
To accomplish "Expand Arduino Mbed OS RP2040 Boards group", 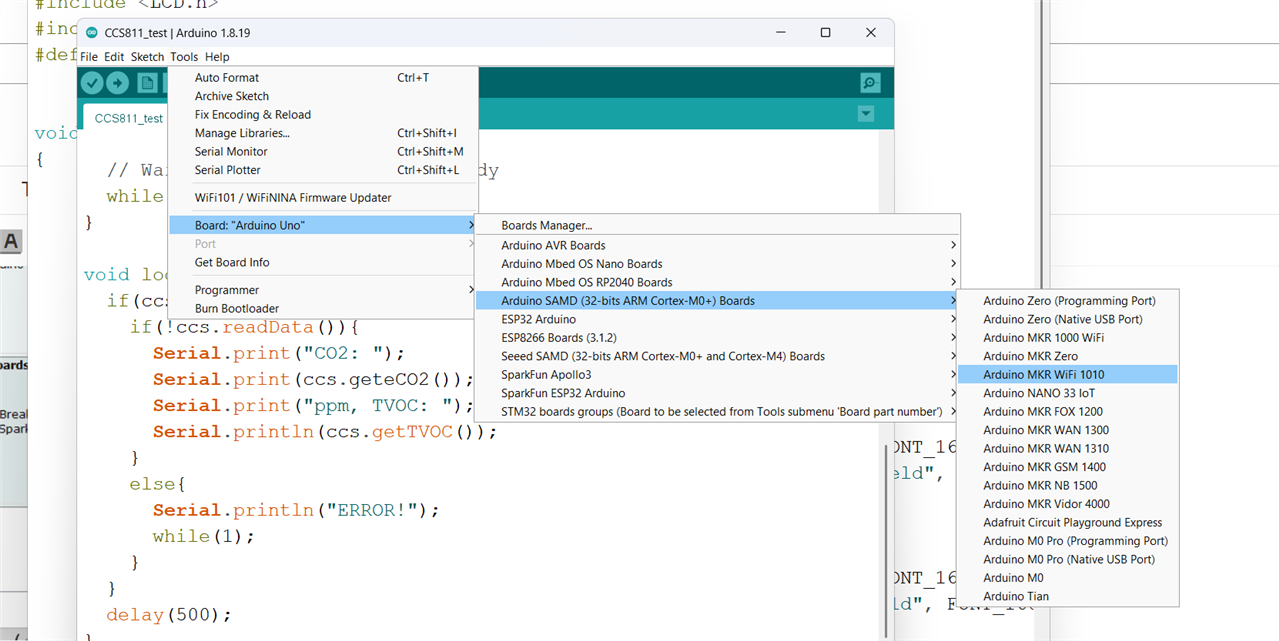I will pyautogui.click(x=717, y=282).
